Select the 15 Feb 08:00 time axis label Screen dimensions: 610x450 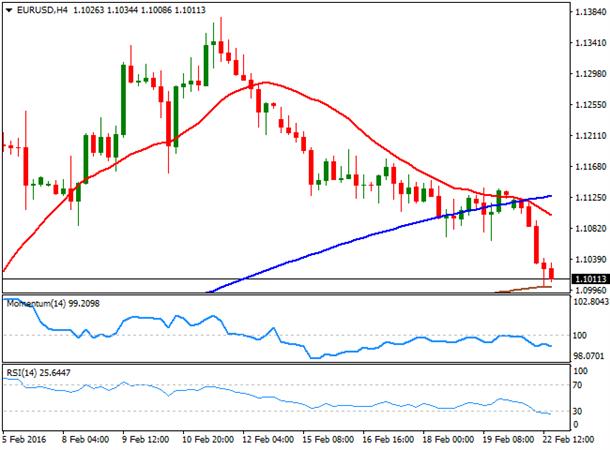328,439
